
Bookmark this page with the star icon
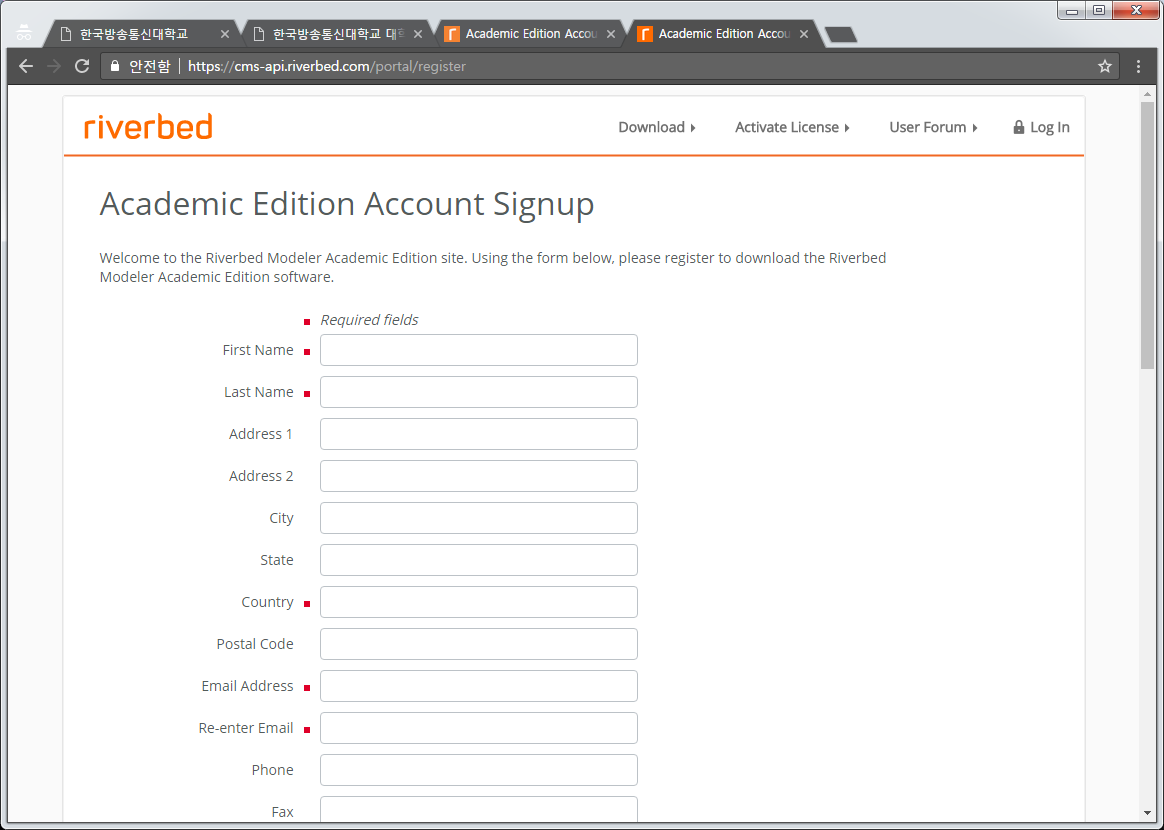(1105, 66)
